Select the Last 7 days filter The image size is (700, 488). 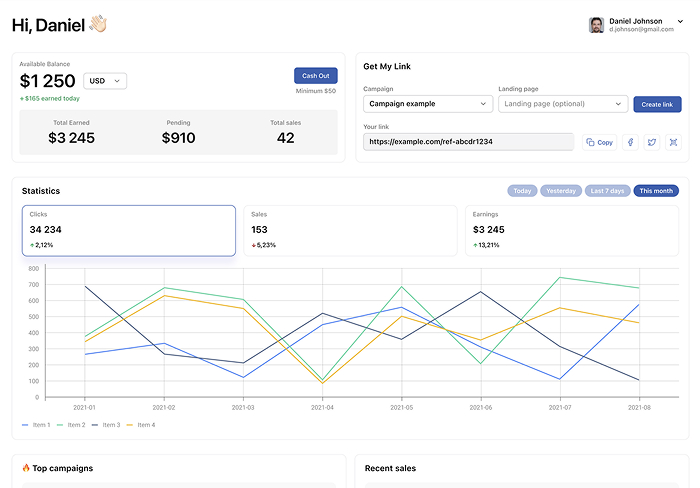(x=608, y=191)
